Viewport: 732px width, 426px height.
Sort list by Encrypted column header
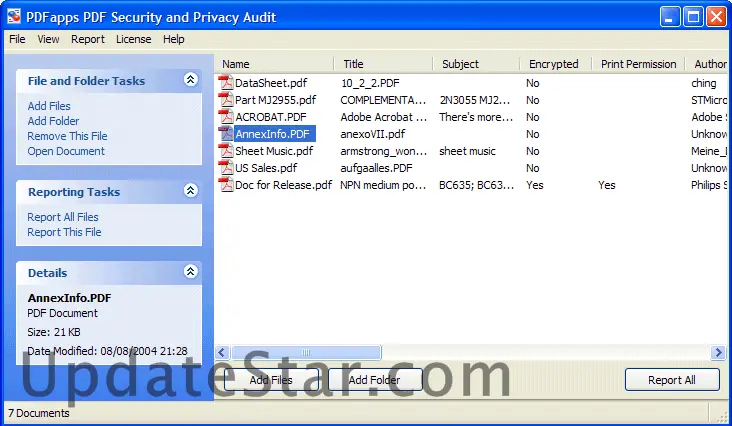pos(556,64)
